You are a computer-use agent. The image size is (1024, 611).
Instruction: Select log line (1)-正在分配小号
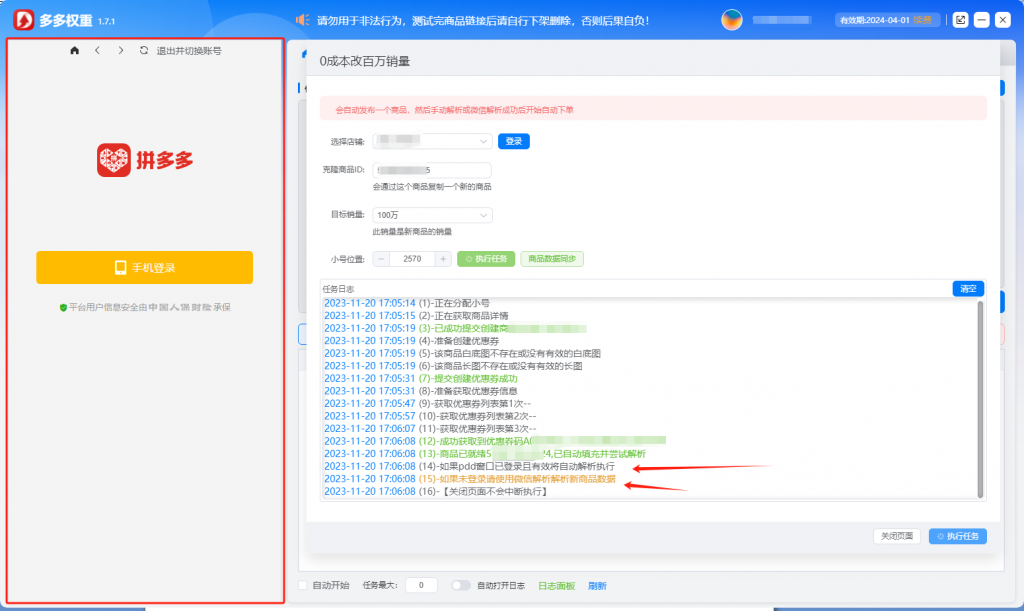[x=407, y=303]
